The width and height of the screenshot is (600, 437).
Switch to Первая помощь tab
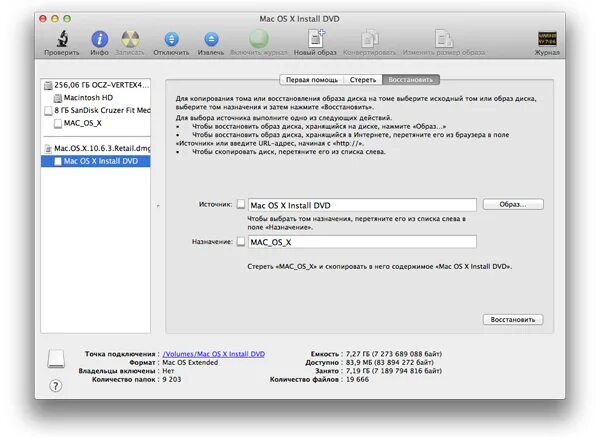tap(312, 80)
